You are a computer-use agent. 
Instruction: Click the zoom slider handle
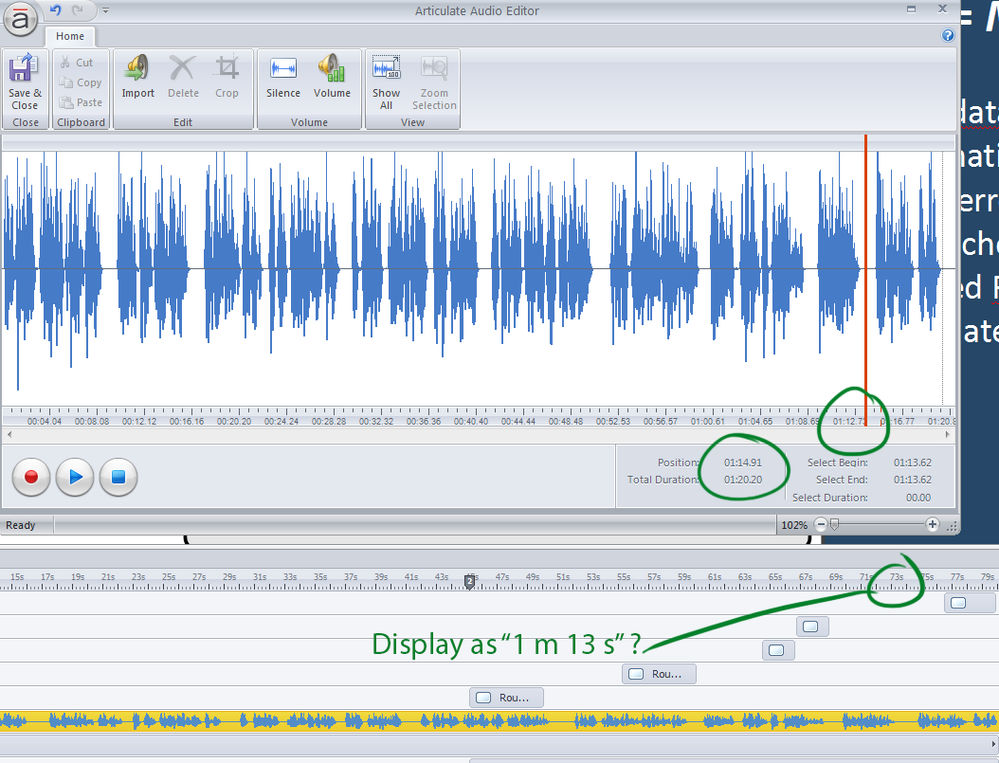(x=835, y=525)
